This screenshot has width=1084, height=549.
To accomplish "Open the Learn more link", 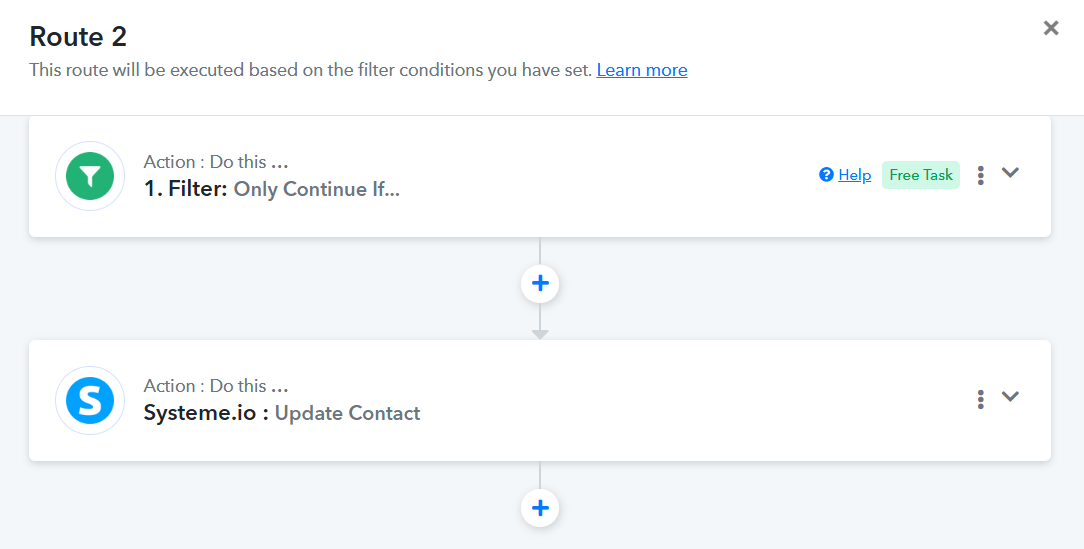I will (x=642, y=70).
